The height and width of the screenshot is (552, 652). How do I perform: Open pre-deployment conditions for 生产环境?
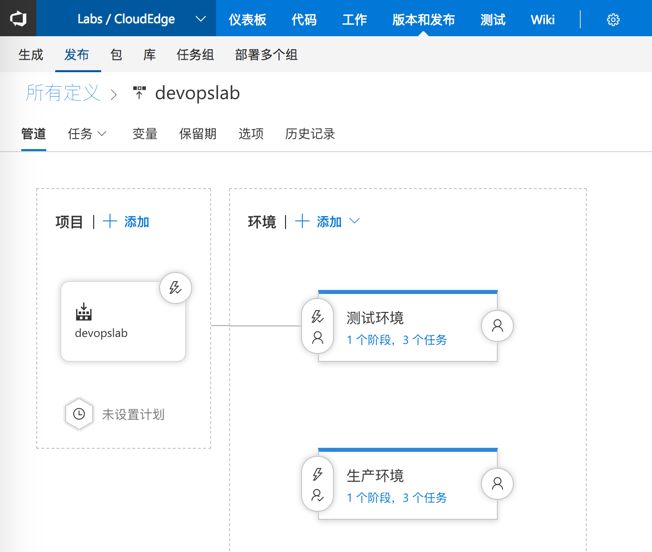tap(317, 484)
